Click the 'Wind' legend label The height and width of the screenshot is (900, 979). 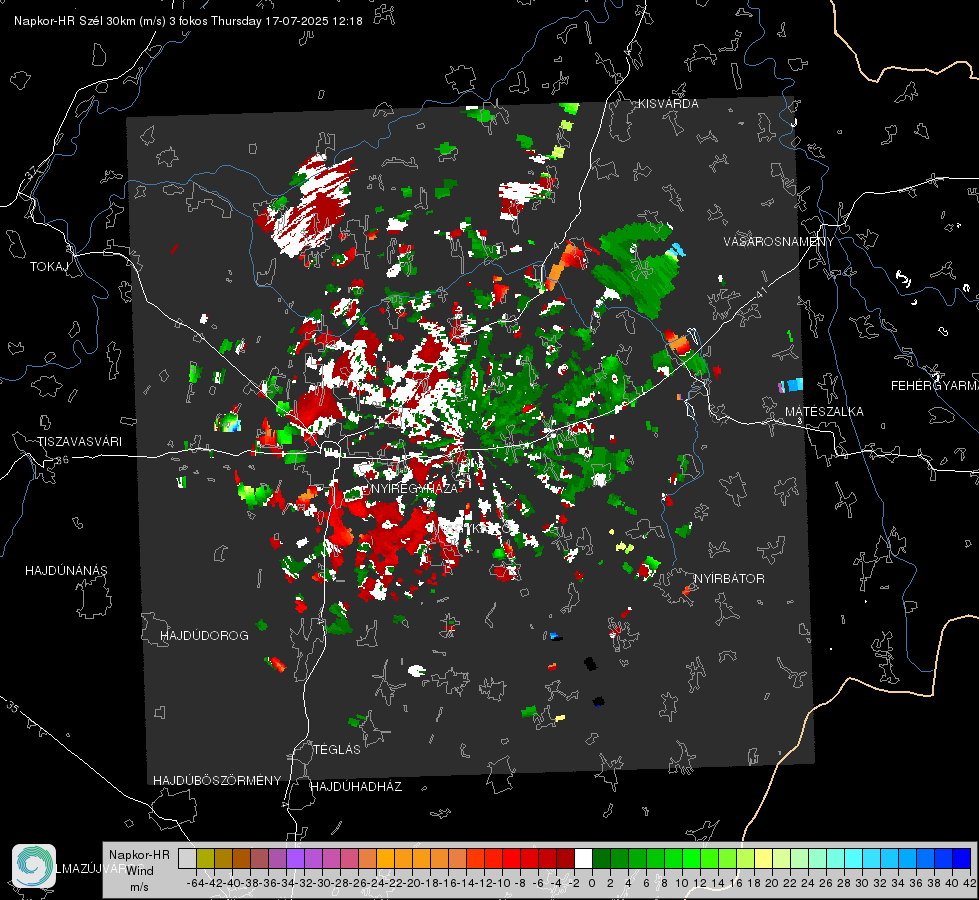click(140, 871)
